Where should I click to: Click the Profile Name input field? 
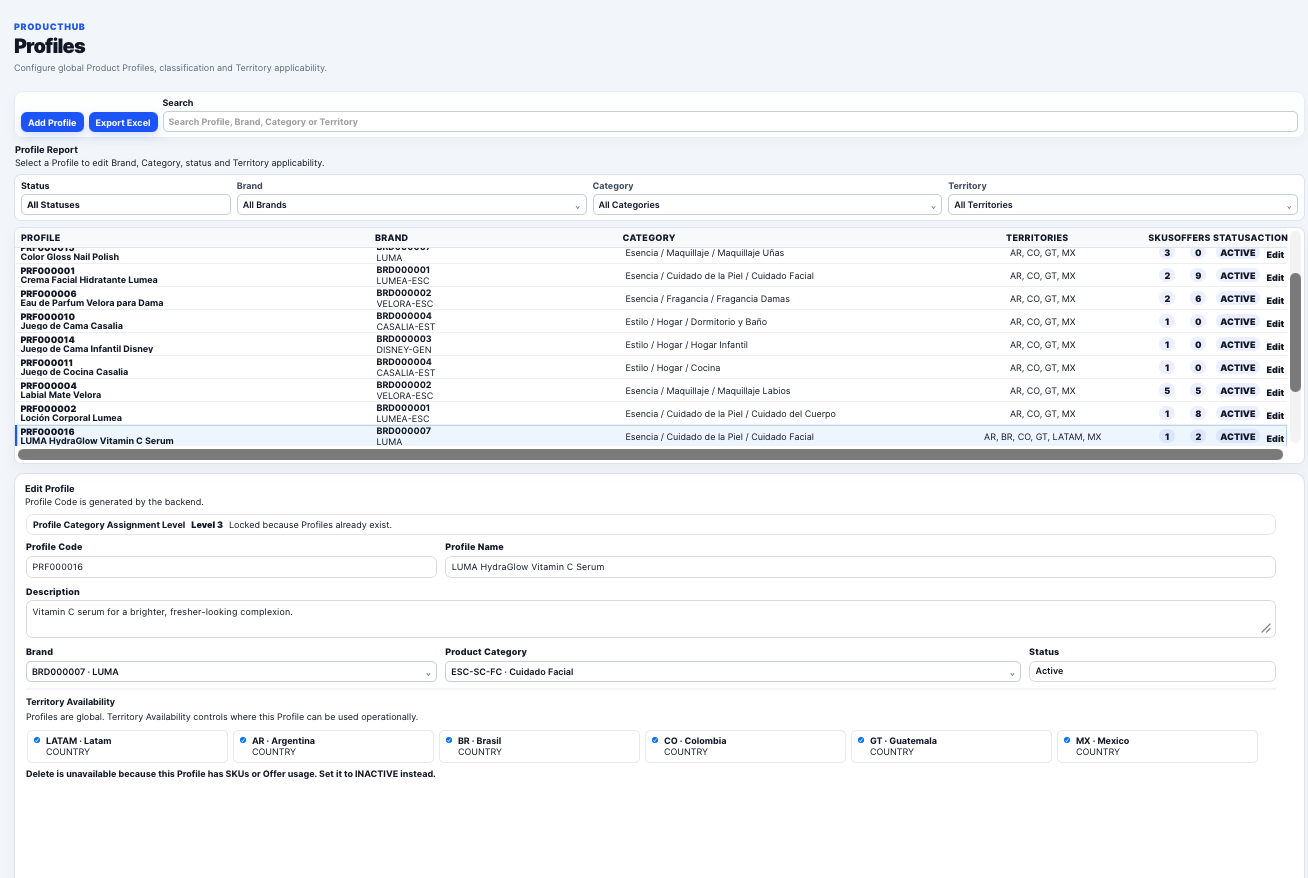pos(860,567)
